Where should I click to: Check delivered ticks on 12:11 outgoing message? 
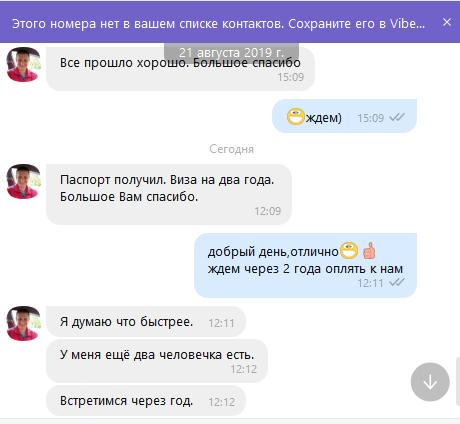pyautogui.click(x=397, y=283)
